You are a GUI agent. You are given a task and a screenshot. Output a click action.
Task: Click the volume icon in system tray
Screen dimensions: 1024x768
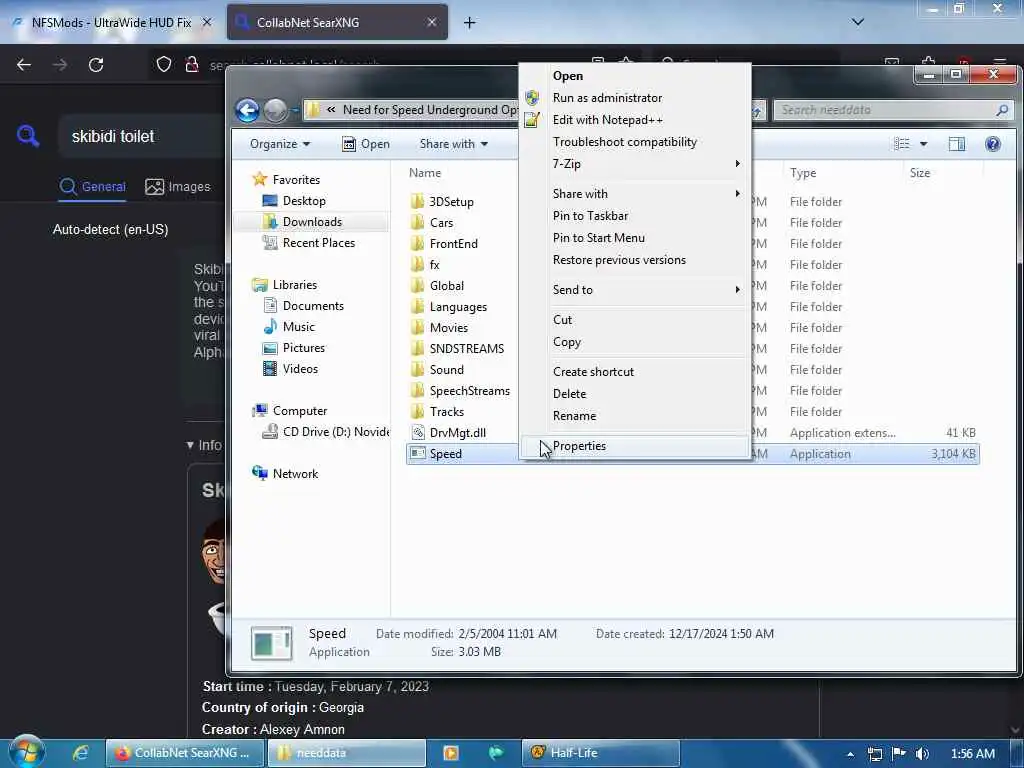(x=922, y=754)
